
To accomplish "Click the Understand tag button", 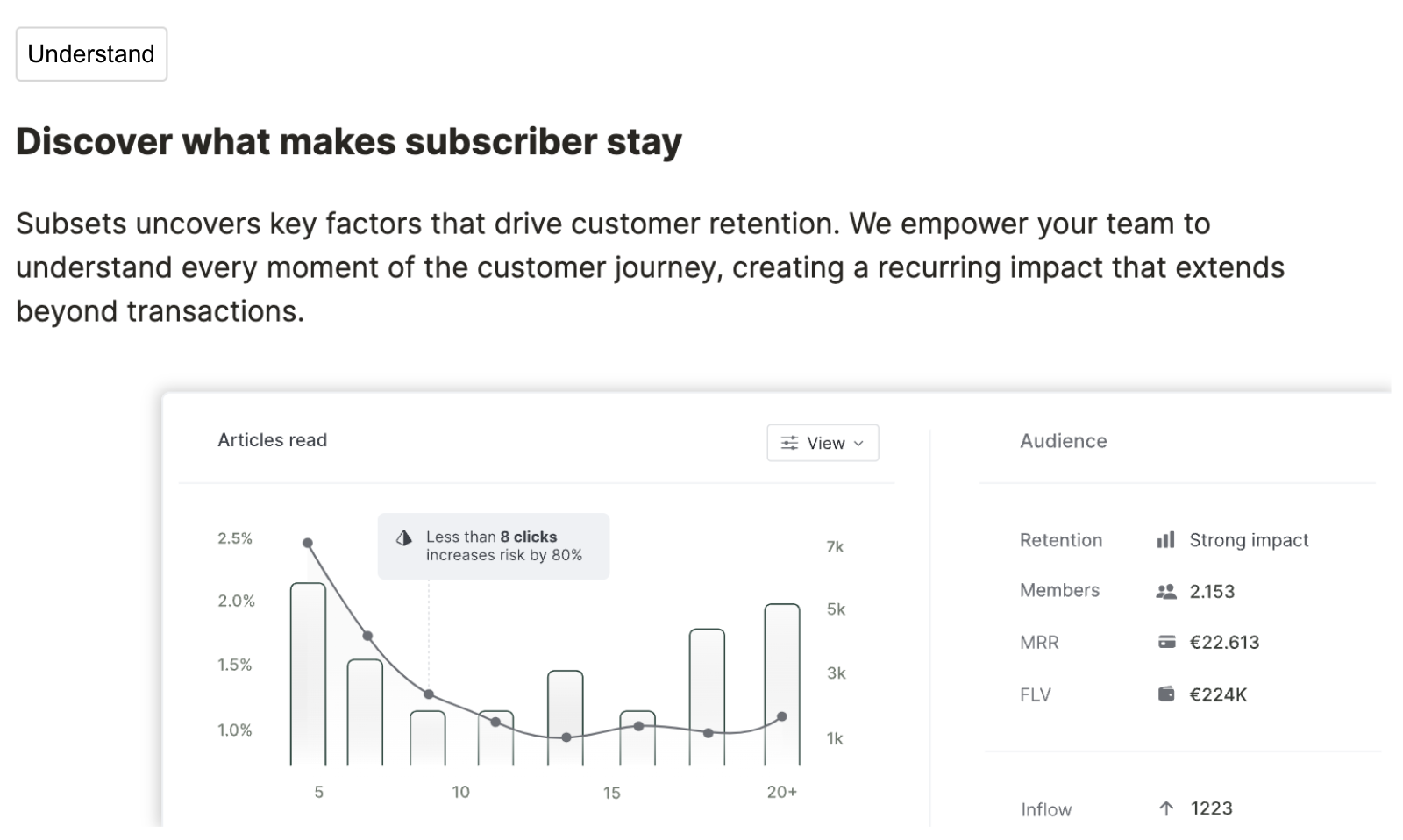I will (91, 54).
